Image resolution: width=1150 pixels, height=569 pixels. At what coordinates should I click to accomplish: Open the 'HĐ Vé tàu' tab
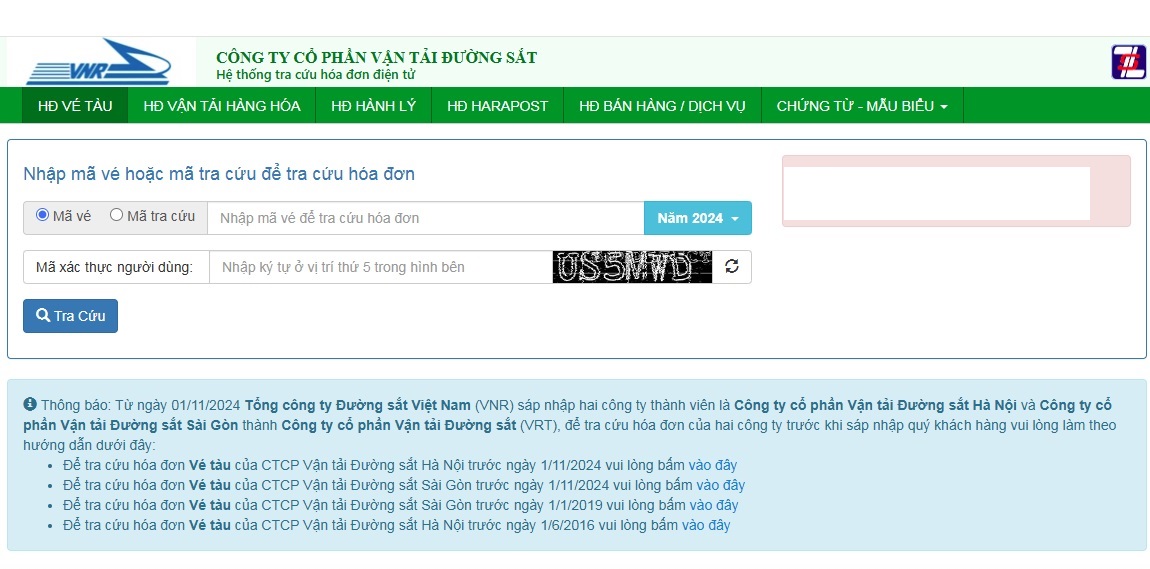[75, 106]
